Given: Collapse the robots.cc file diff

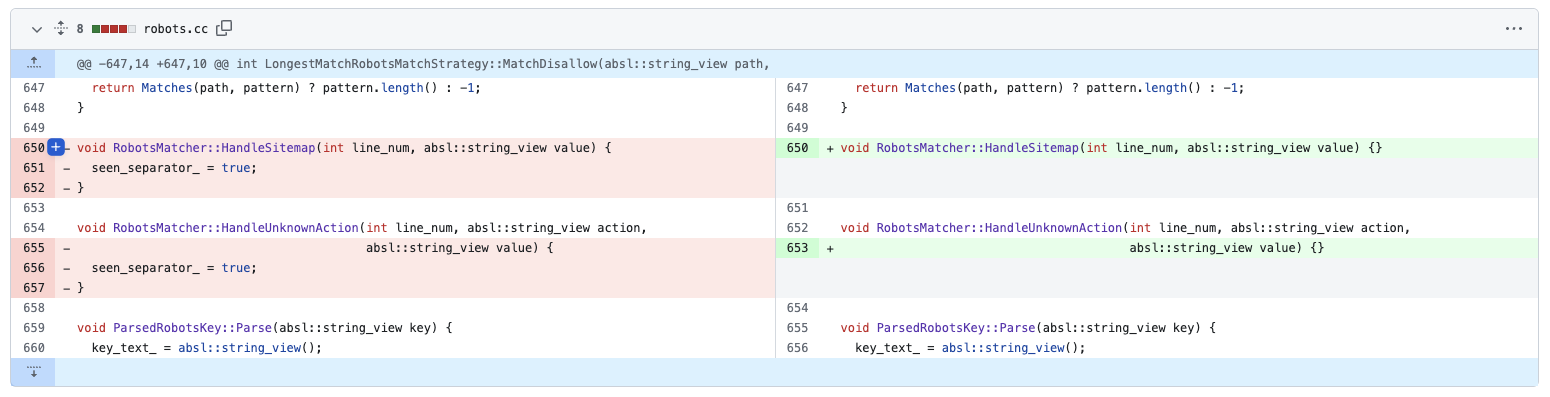Looking at the screenshot, I should click(x=36, y=29).
